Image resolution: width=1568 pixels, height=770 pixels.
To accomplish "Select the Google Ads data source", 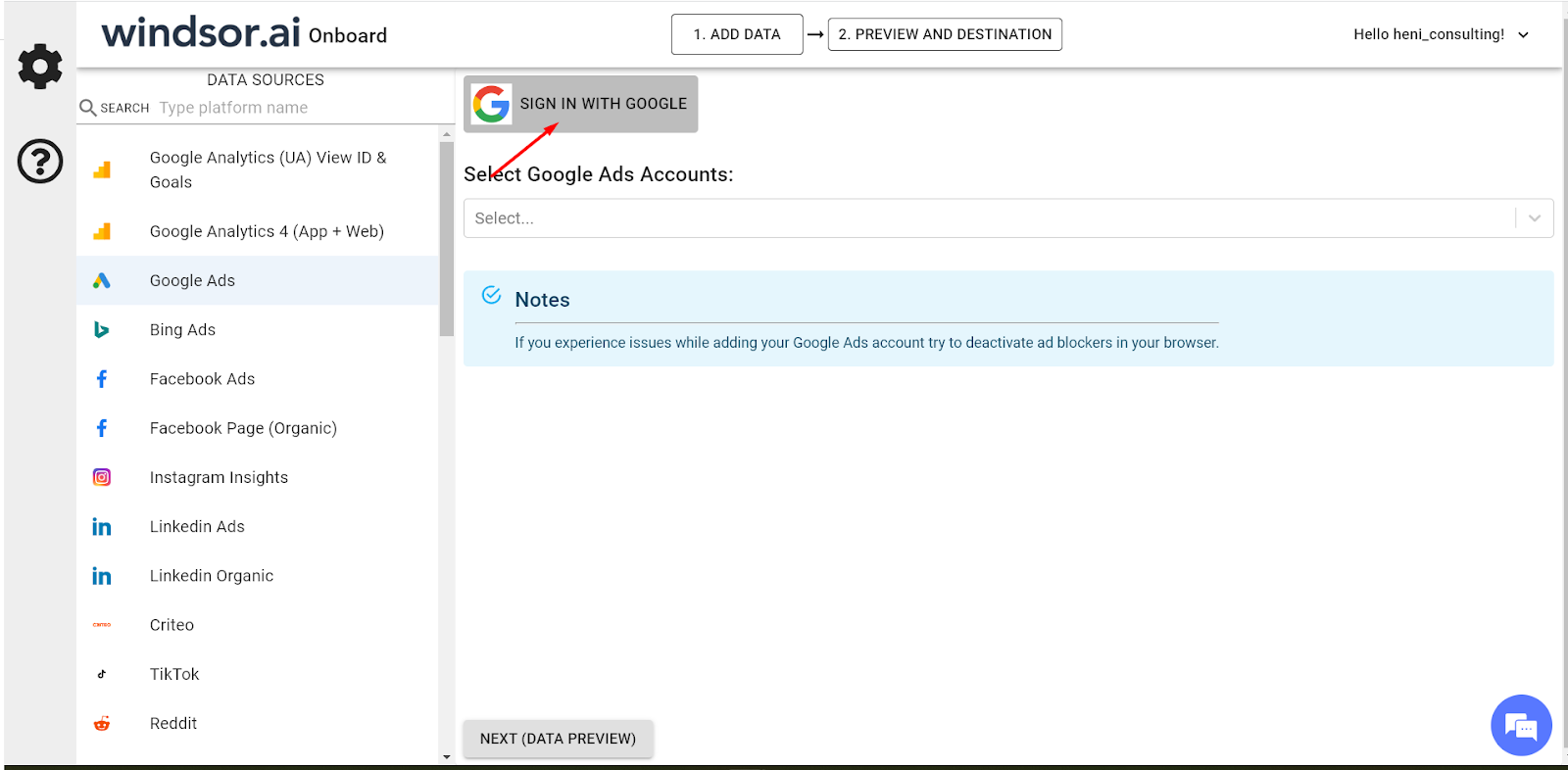I will 258,281.
